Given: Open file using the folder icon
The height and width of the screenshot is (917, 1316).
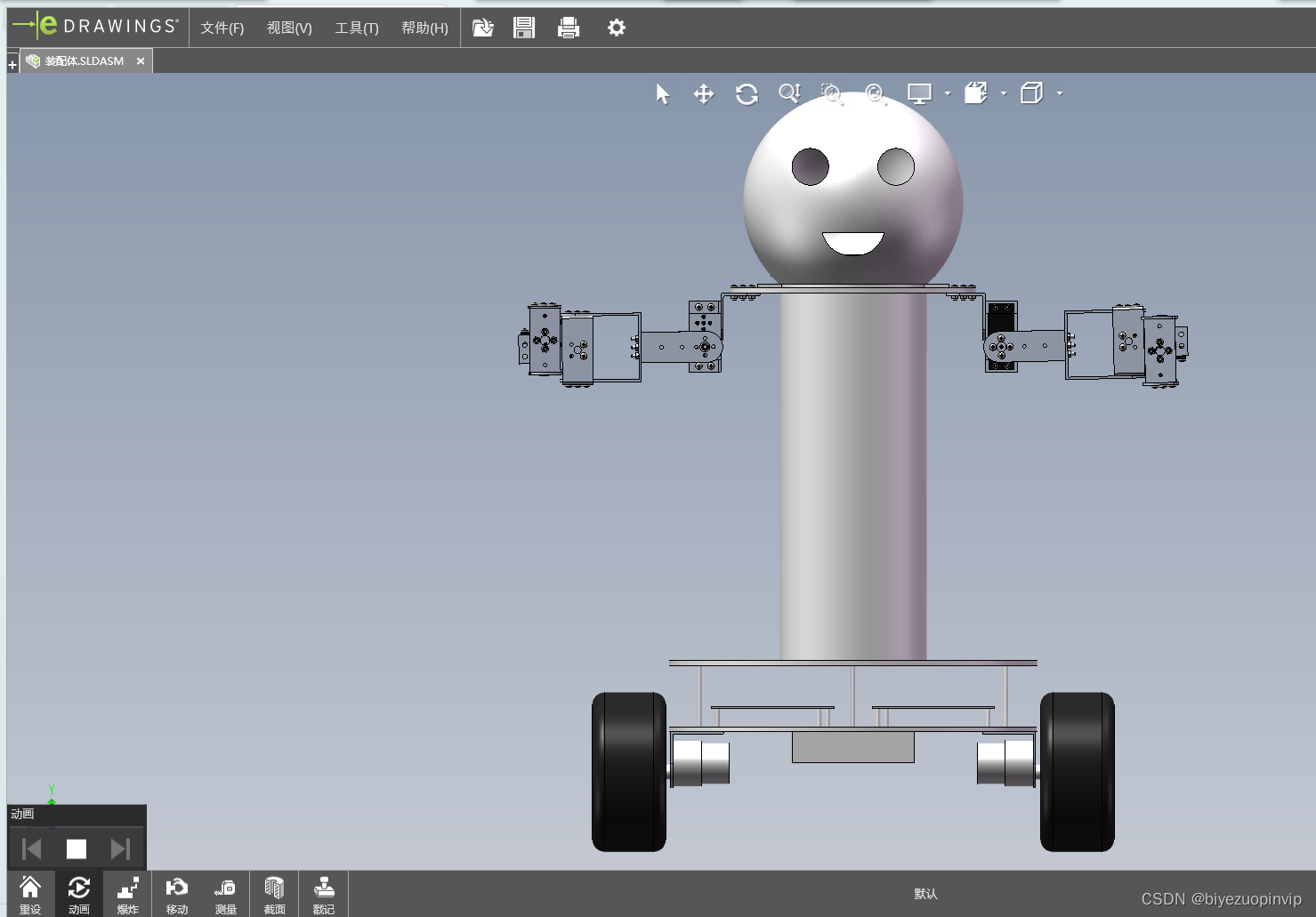Looking at the screenshot, I should tap(482, 28).
